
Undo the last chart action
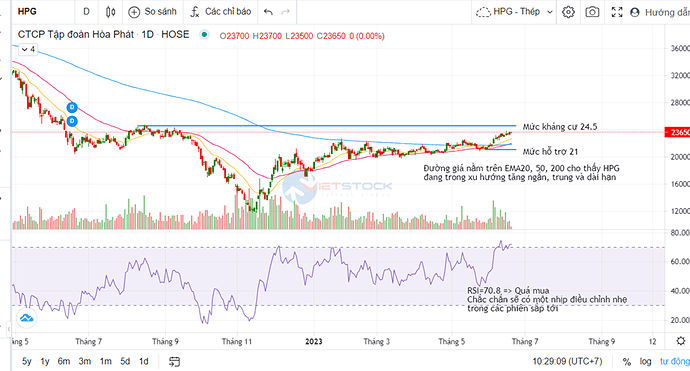268,12
